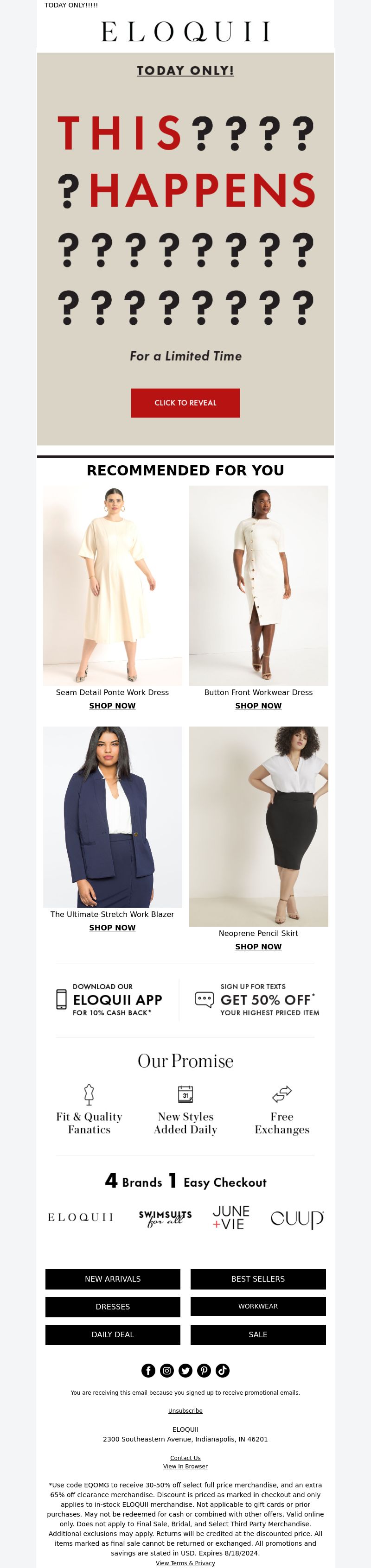Image resolution: width=371 pixels, height=1568 pixels.
Task: Open the TikTok social icon
Action: pos(222,1370)
